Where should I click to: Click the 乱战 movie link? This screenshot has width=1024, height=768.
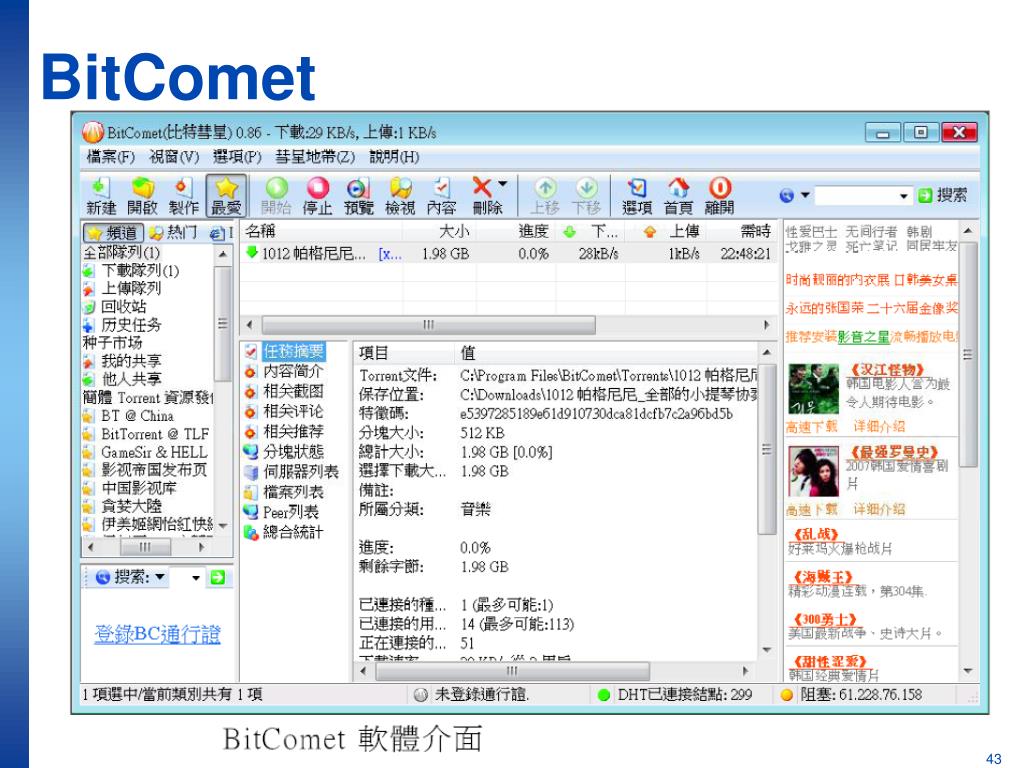pos(816,534)
